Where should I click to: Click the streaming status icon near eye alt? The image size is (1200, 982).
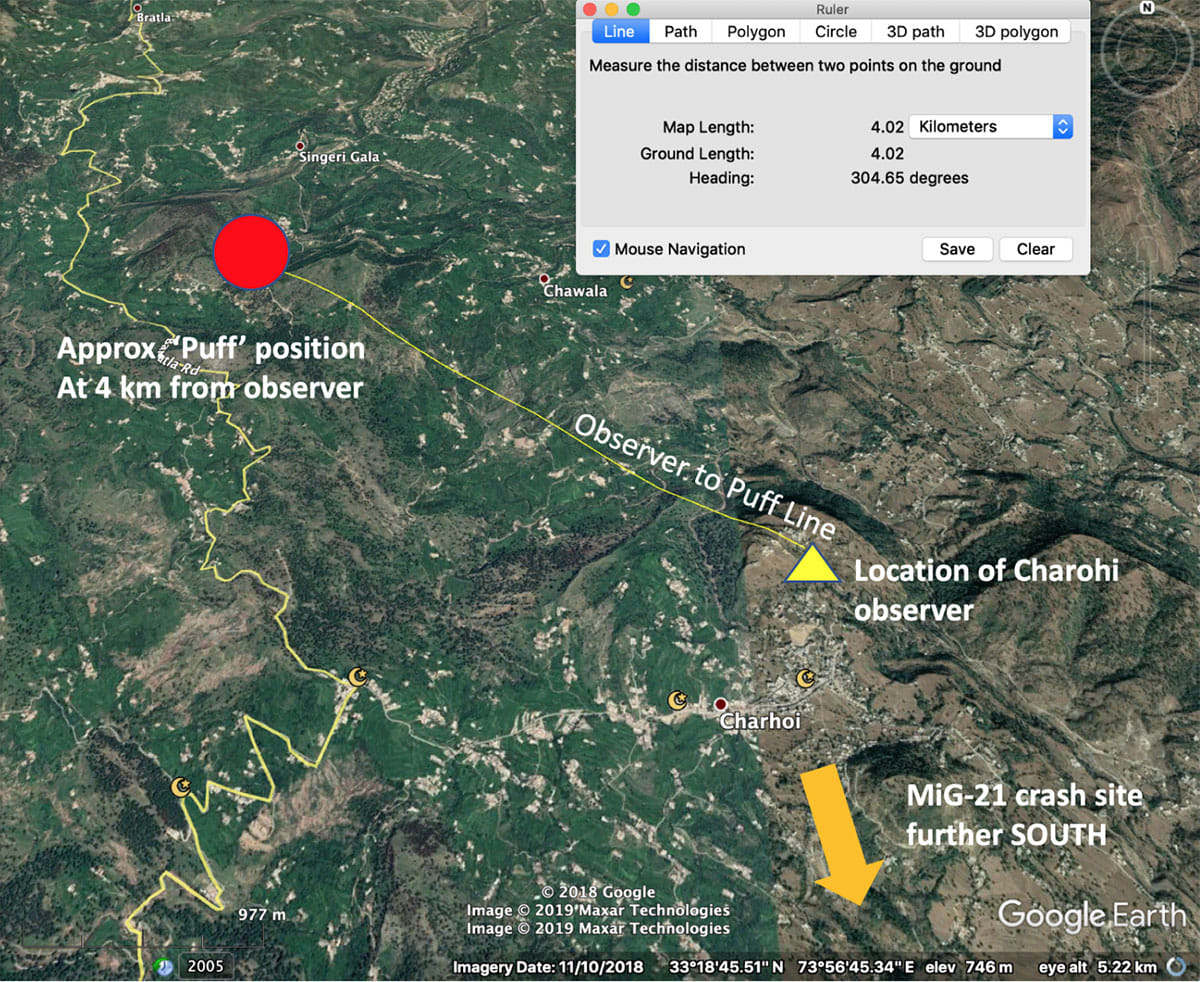point(1176,967)
